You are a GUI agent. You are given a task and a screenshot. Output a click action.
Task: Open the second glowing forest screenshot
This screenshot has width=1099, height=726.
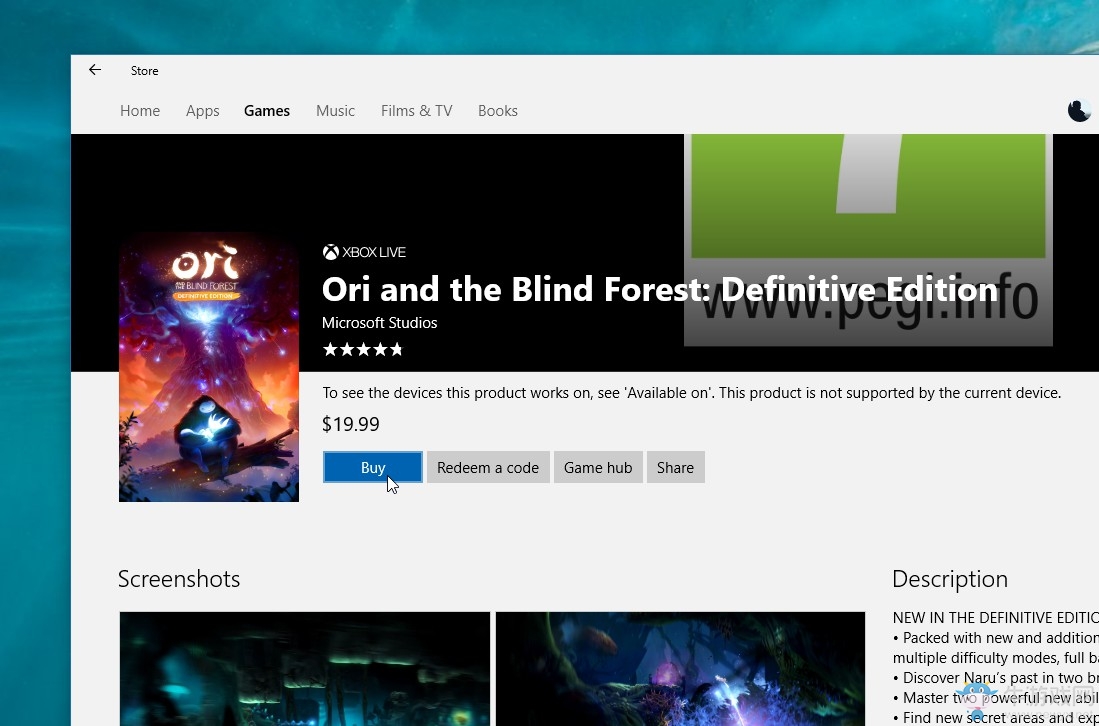(681, 669)
